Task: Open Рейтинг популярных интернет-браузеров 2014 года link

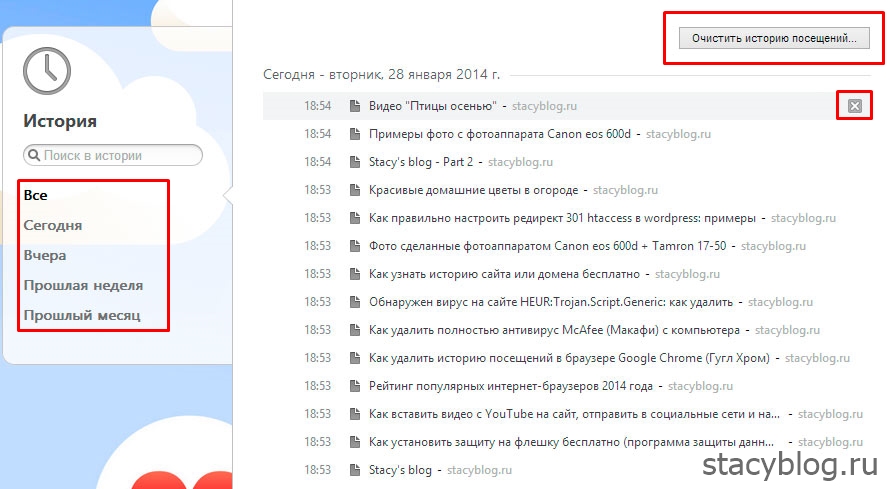Action: click(x=511, y=386)
